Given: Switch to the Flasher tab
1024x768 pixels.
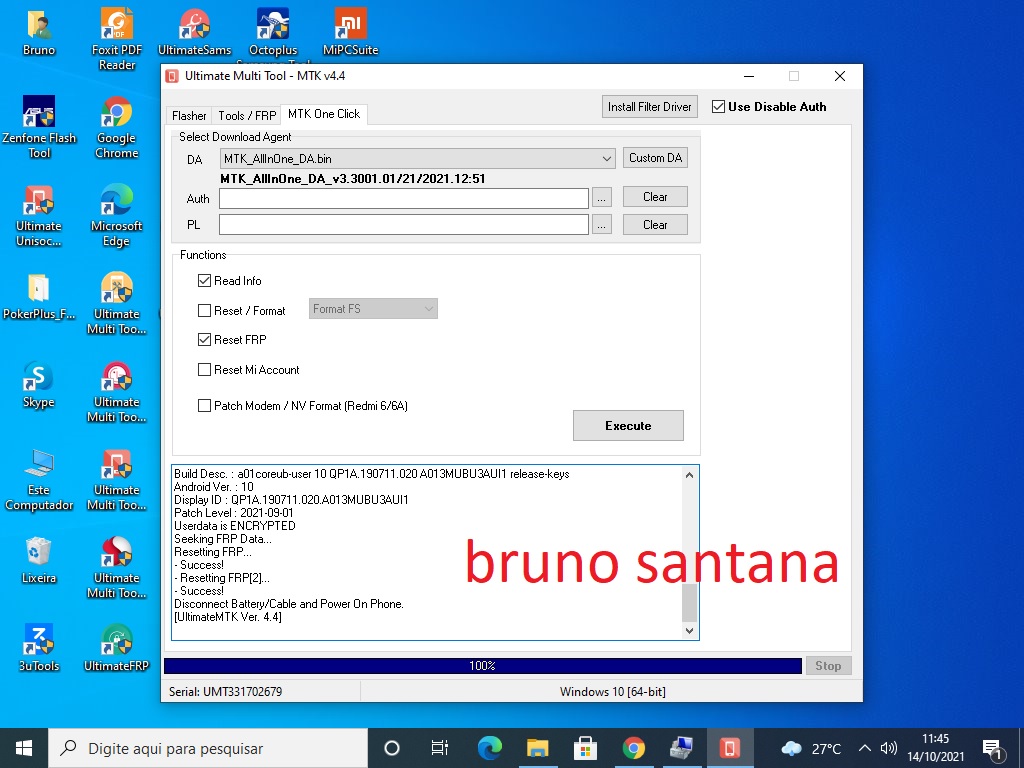Looking at the screenshot, I should pyautogui.click(x=189, y=116).
